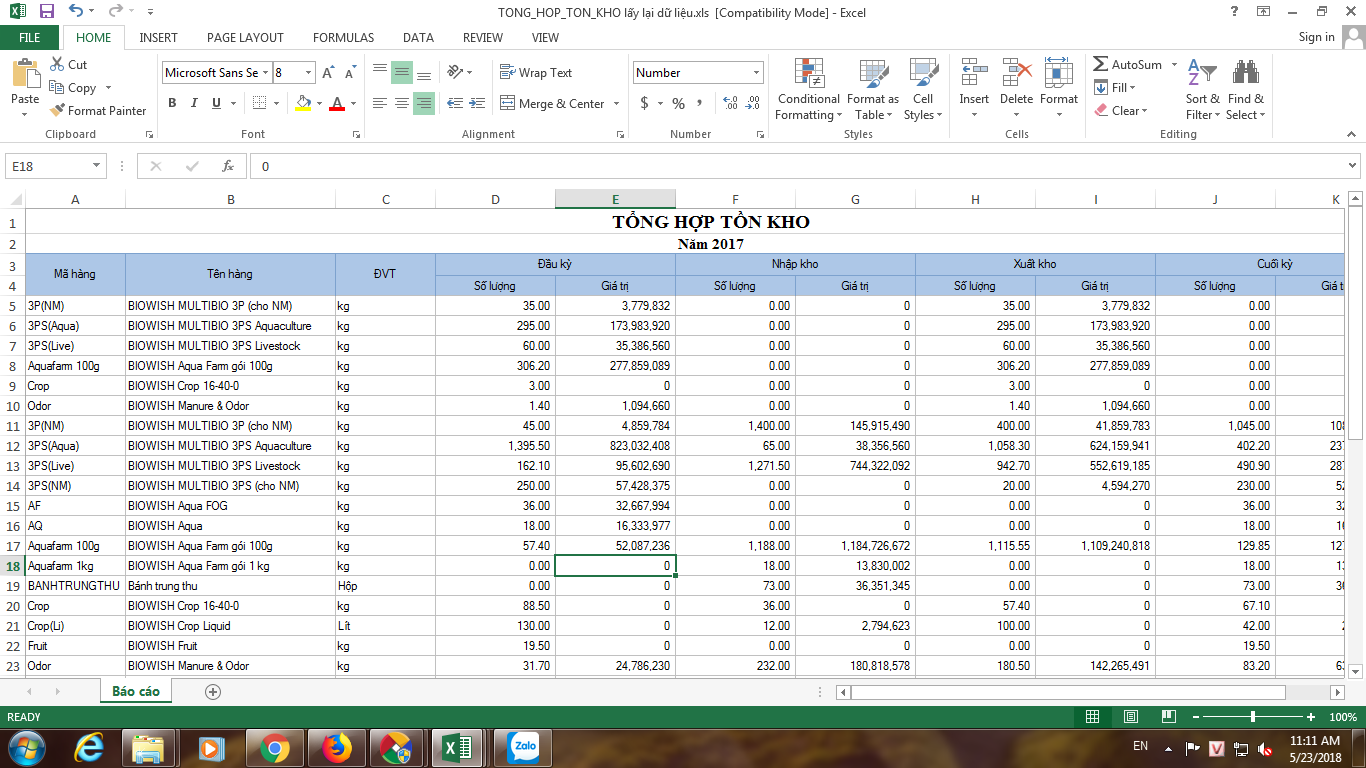Open the Fill dropdown
The height and width of the screenshot is (768, 1366).
(1114, 87)
